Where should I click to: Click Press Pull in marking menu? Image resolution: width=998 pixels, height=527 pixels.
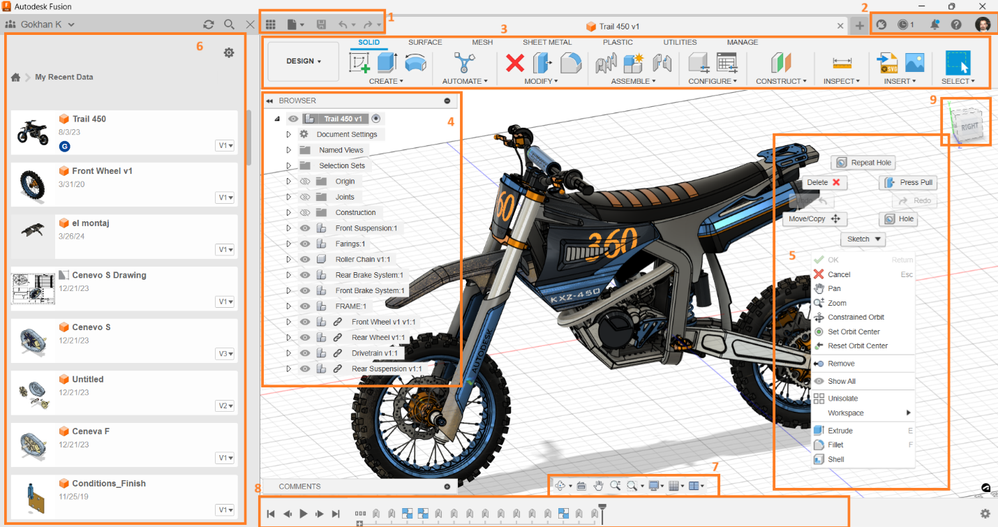click(908, 182)
